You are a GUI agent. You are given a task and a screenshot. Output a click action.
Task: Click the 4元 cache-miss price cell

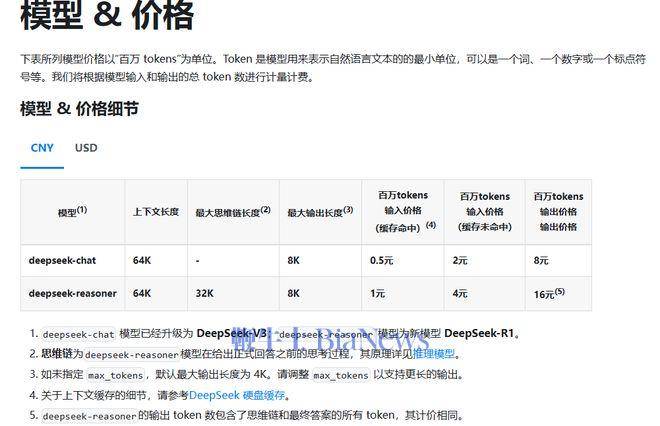tap(460, 293)
